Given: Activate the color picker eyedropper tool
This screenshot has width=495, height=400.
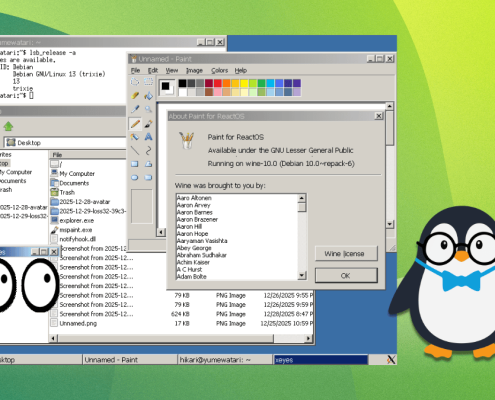Looking at the screenshot, I should coord(135,109).
